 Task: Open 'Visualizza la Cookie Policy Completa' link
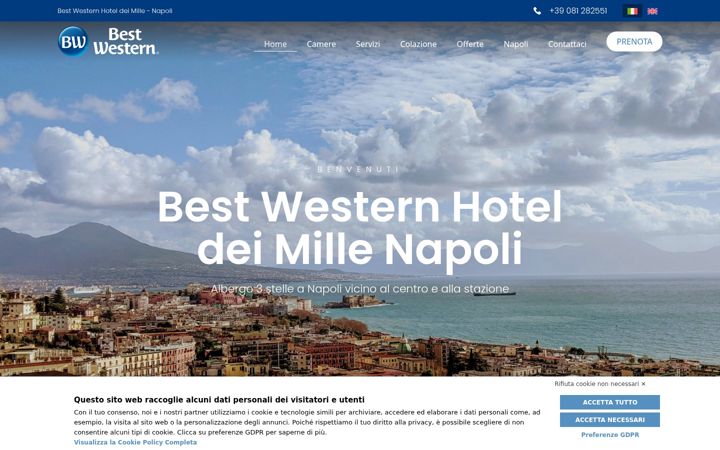(x=135, y=442)
